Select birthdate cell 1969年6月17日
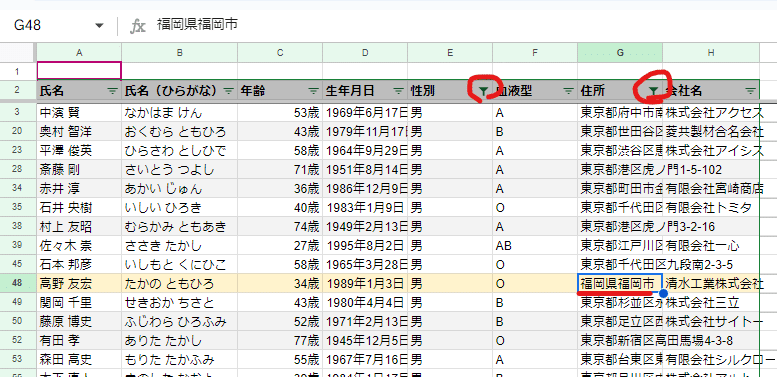The height and width of the screenshot is (377, 777). [365, 112]
